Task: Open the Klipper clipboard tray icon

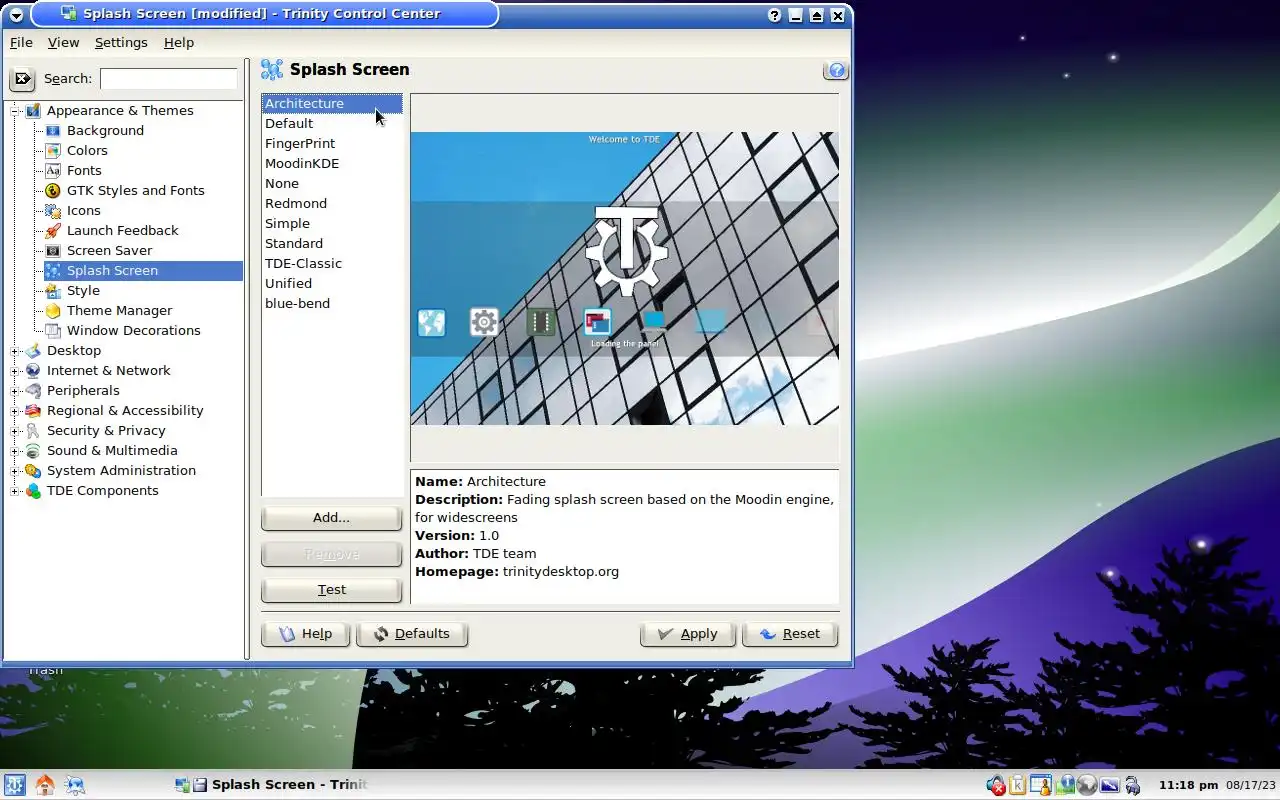Action: coord(1018,785)
